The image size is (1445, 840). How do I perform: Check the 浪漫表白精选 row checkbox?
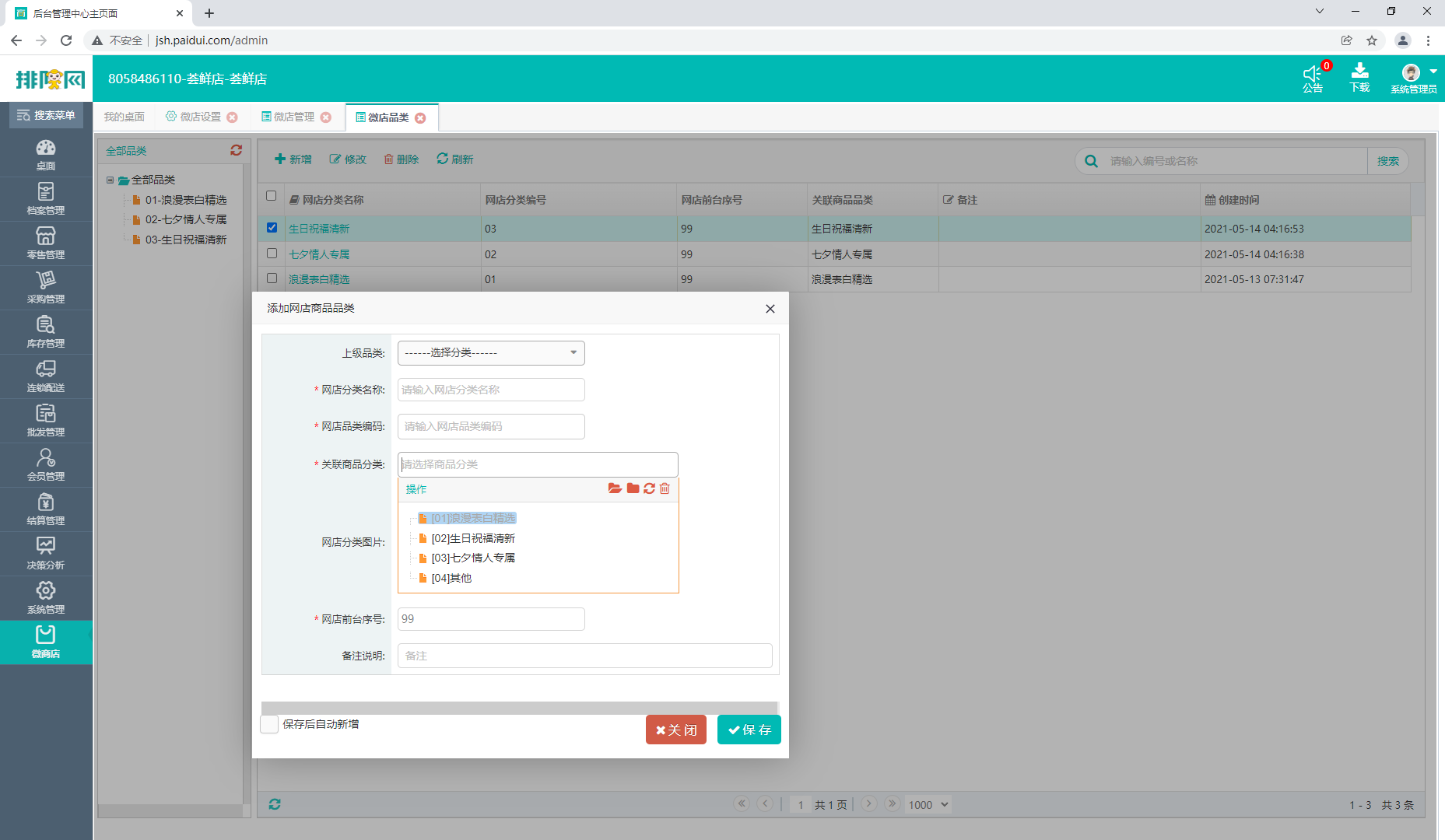(272, 278)
